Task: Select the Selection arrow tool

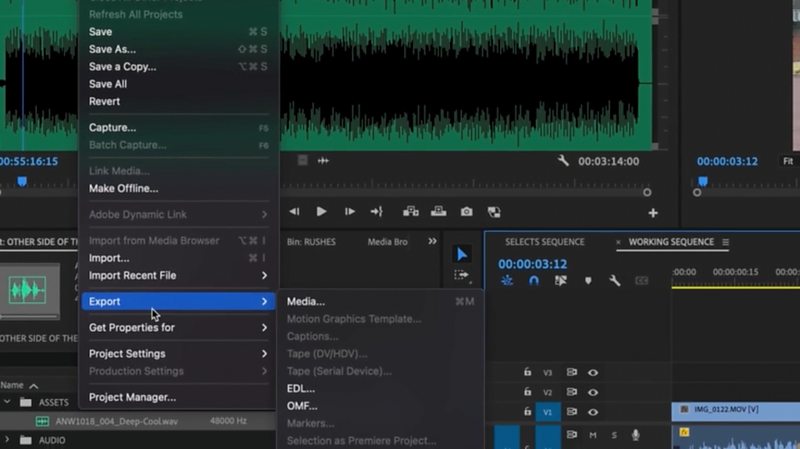Action: [462, 255]
